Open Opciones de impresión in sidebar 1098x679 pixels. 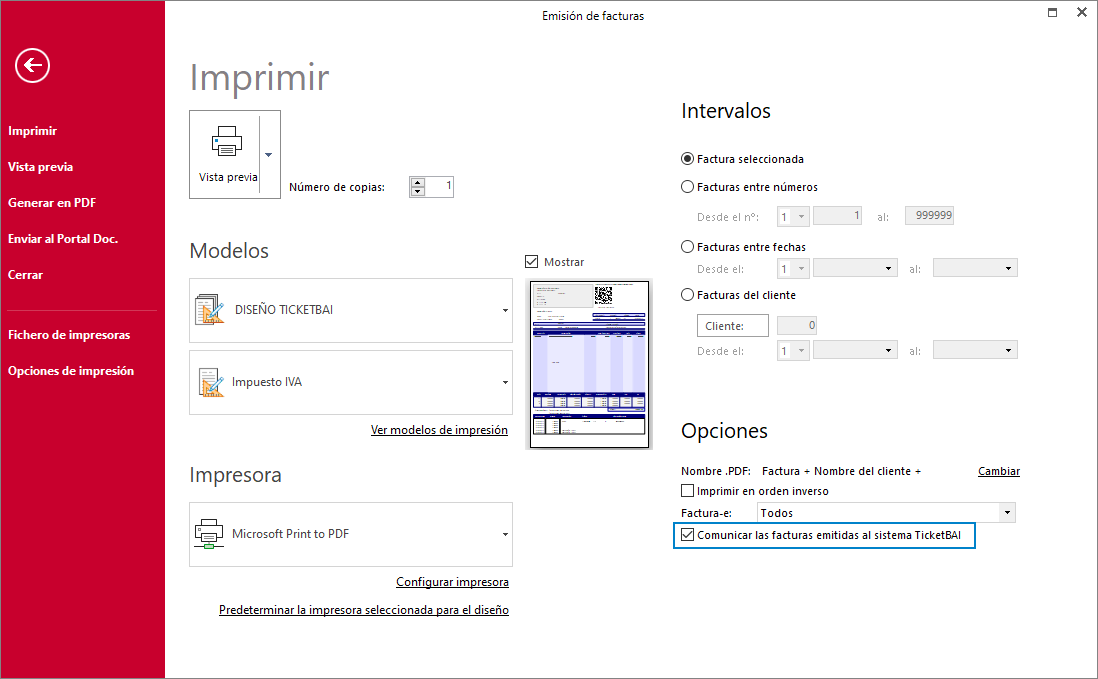[71, 370]
